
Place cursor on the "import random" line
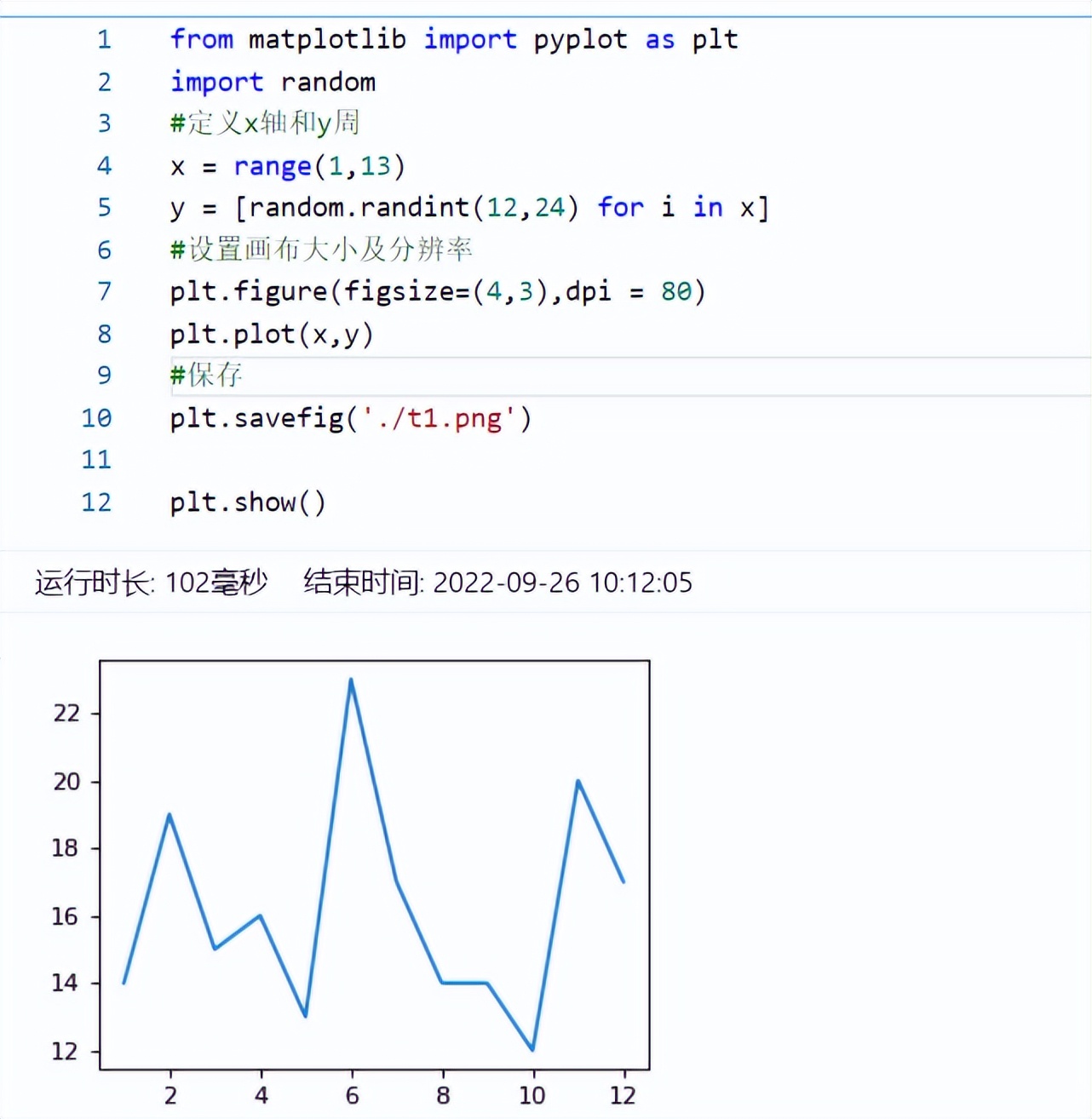[273, 82]
